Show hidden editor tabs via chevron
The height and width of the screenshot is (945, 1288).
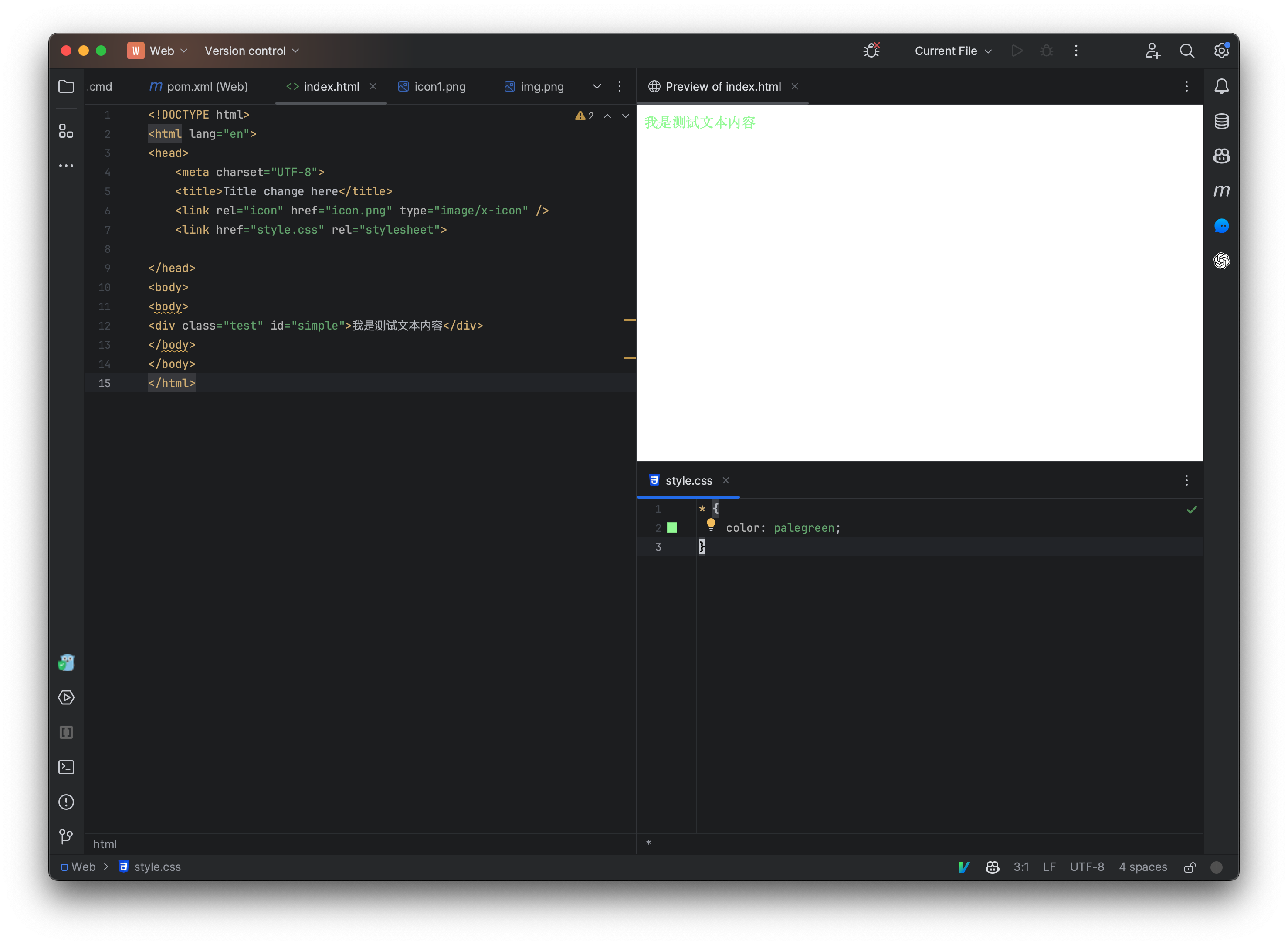[x=597, y=86]
